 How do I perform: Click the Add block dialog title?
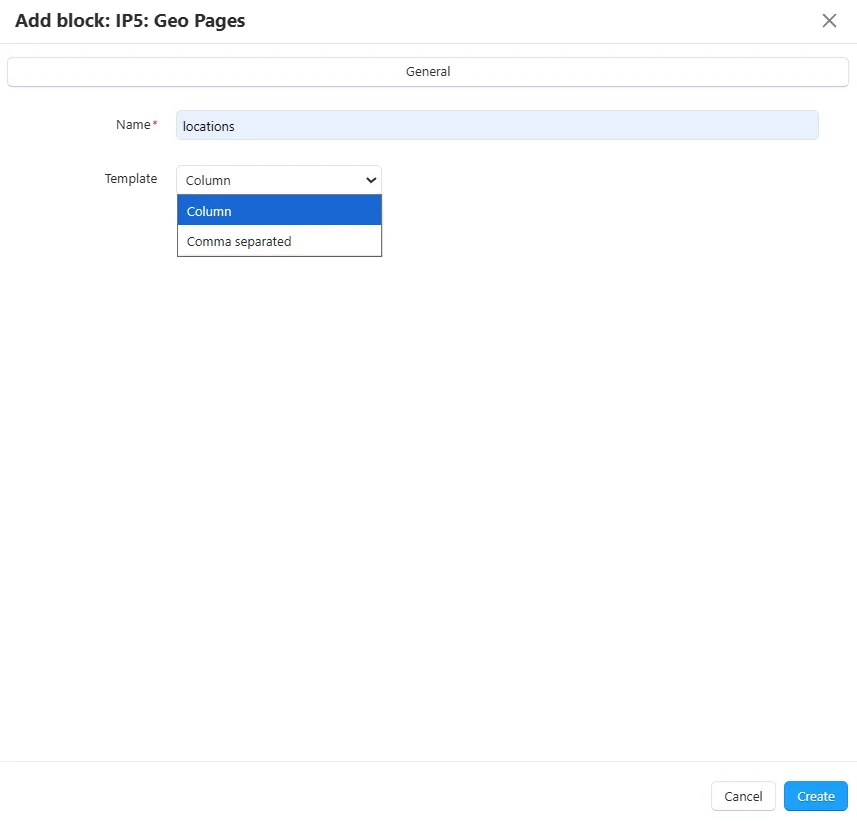tap(130, 21)
